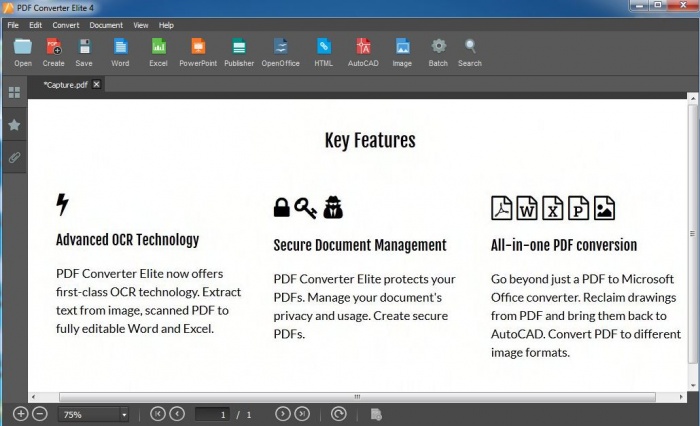The image size is (700, 426).
Task: Zoom out with the minus button
Action: point(40,414)
